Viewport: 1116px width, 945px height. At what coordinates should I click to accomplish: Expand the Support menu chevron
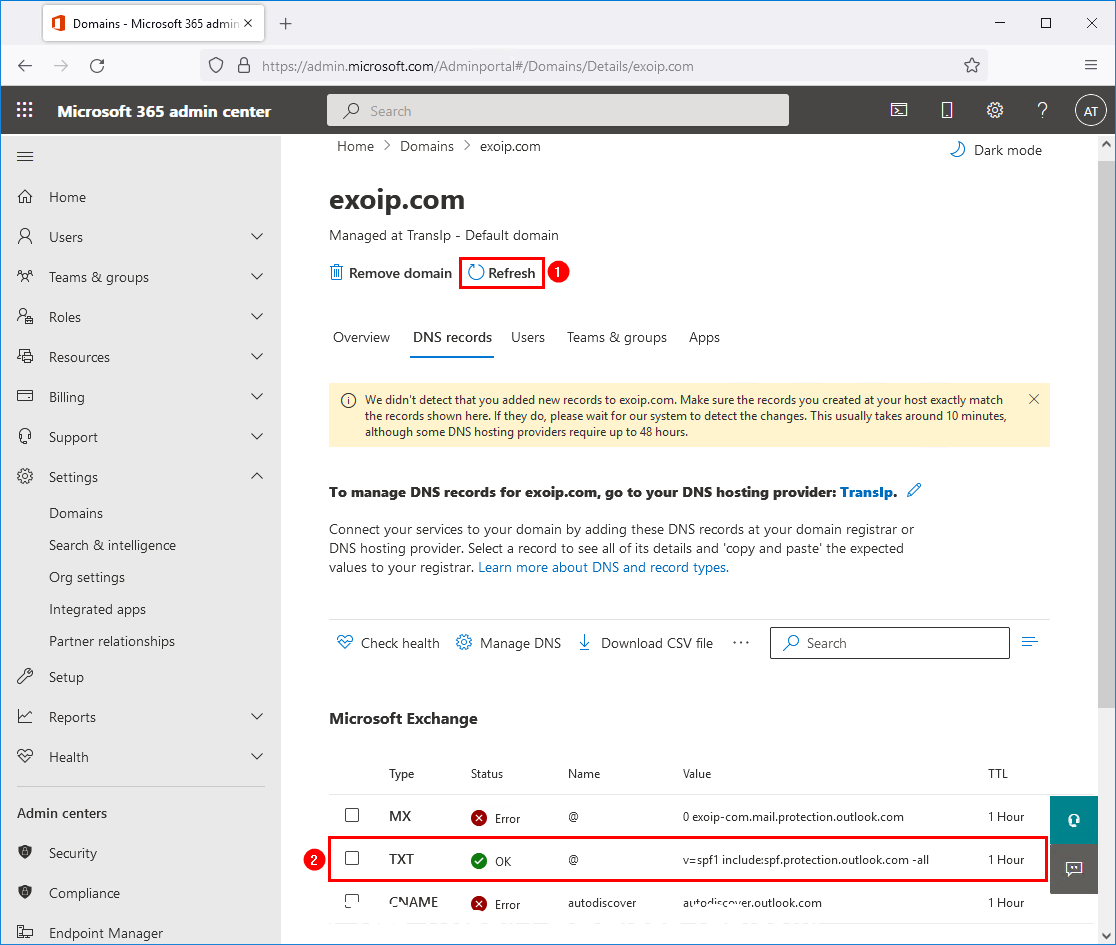tap(257, 436)
